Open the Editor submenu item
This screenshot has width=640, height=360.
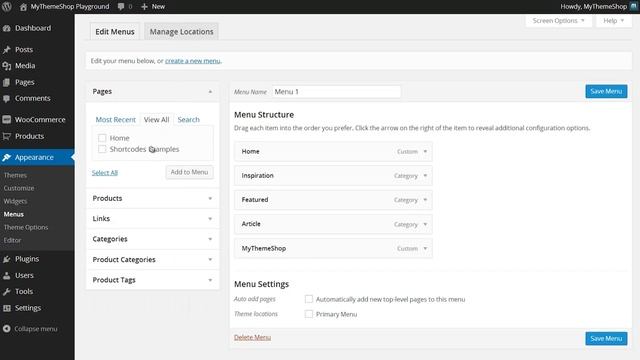(12, 240)
